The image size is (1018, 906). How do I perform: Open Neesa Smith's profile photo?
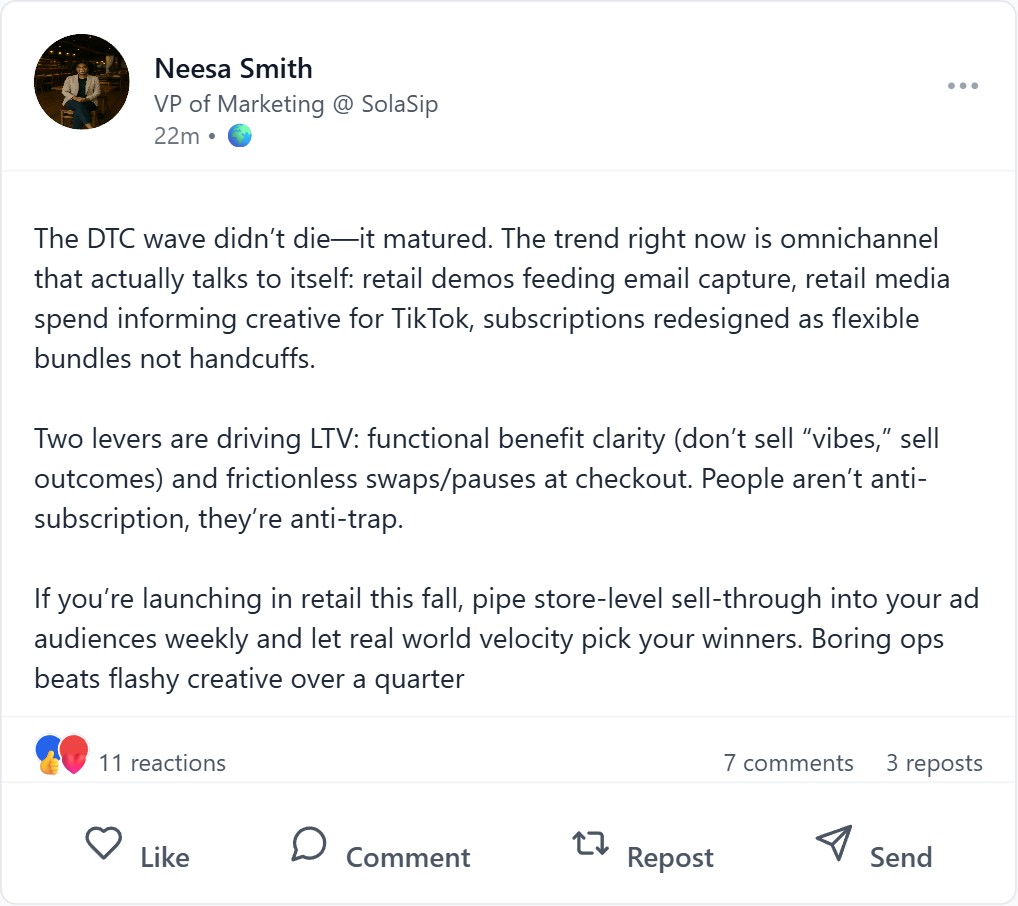(x=82, y=82)
